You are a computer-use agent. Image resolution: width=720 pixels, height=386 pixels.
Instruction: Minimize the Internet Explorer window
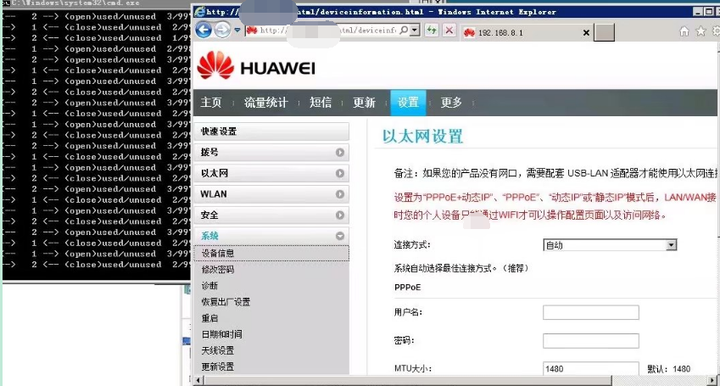coord(698,11)
